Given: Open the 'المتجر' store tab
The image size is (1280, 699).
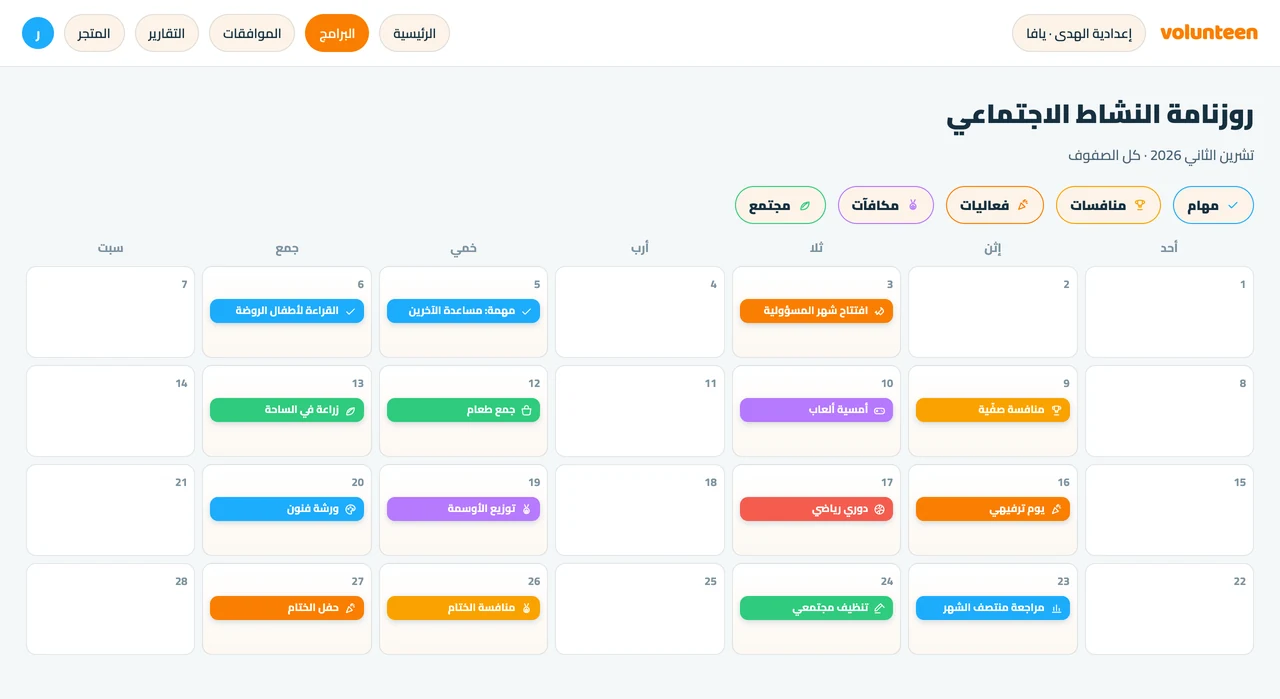Looking at the screenshot, I should pos(94,33).
